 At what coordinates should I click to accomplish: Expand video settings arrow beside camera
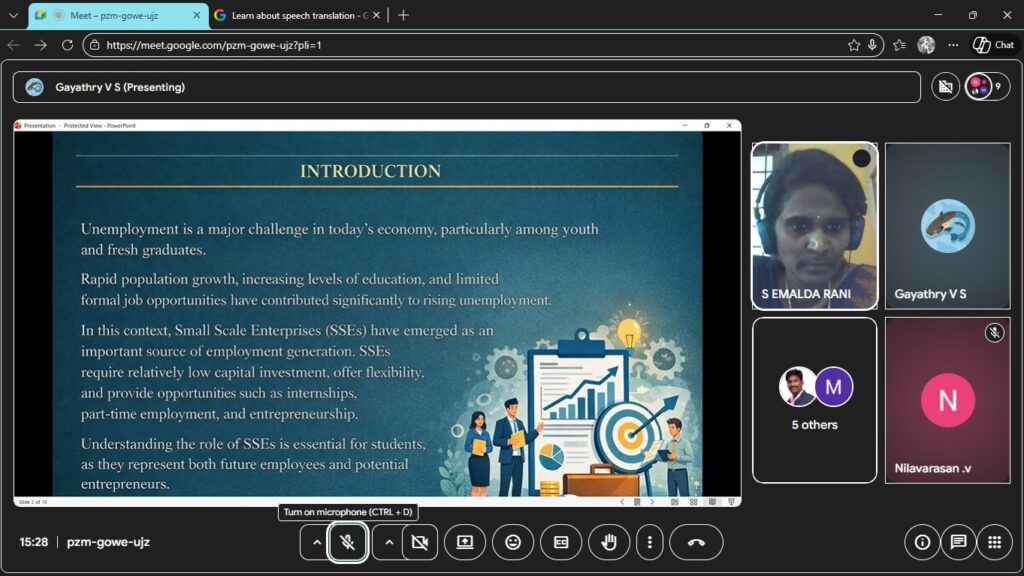(389, 542)
